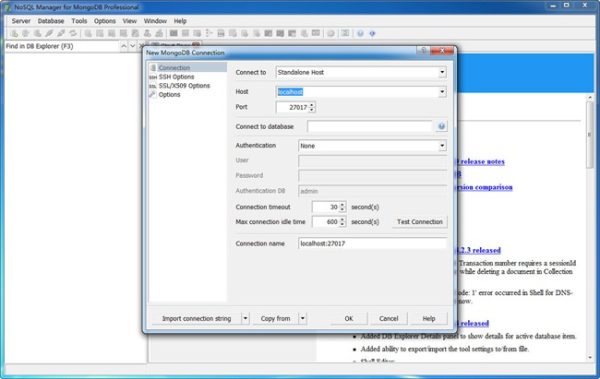Image resolution: width=600 pixels, height=379 pixels.
Task: Select SSH Options in the dialog's left pane
Action: tap(176, 77)
